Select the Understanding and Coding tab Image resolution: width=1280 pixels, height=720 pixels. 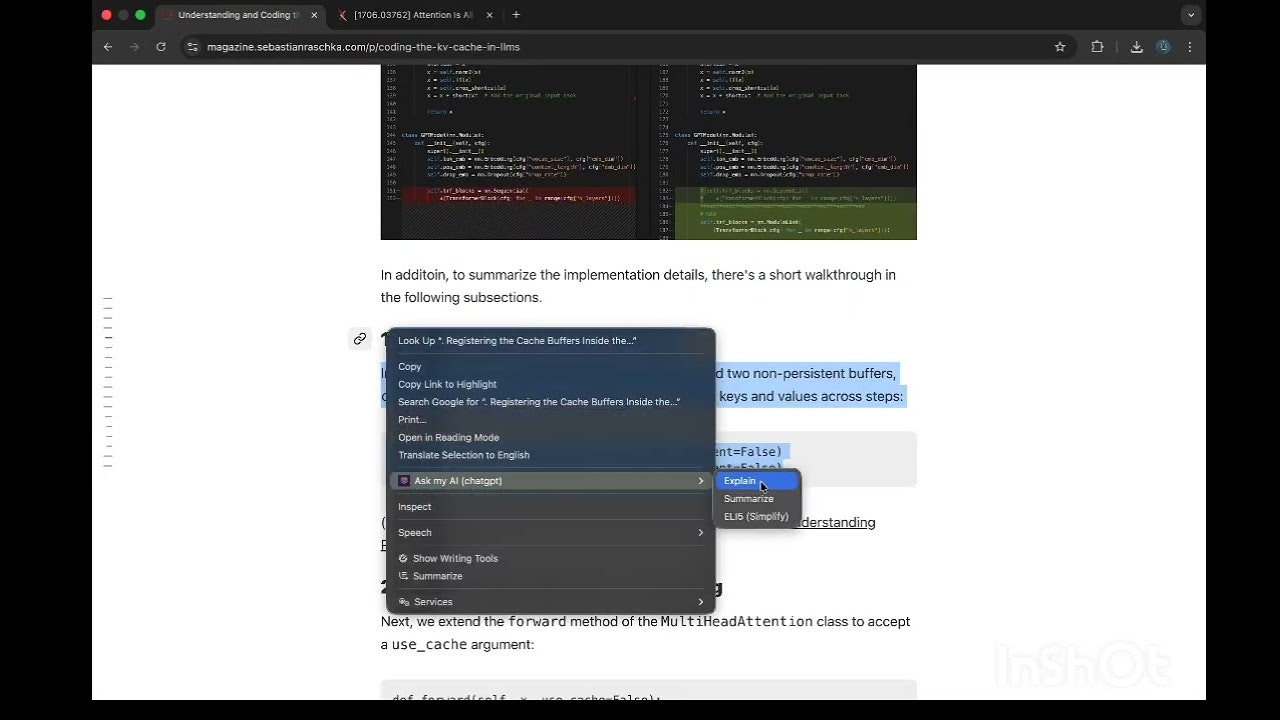tap(240, 15)
